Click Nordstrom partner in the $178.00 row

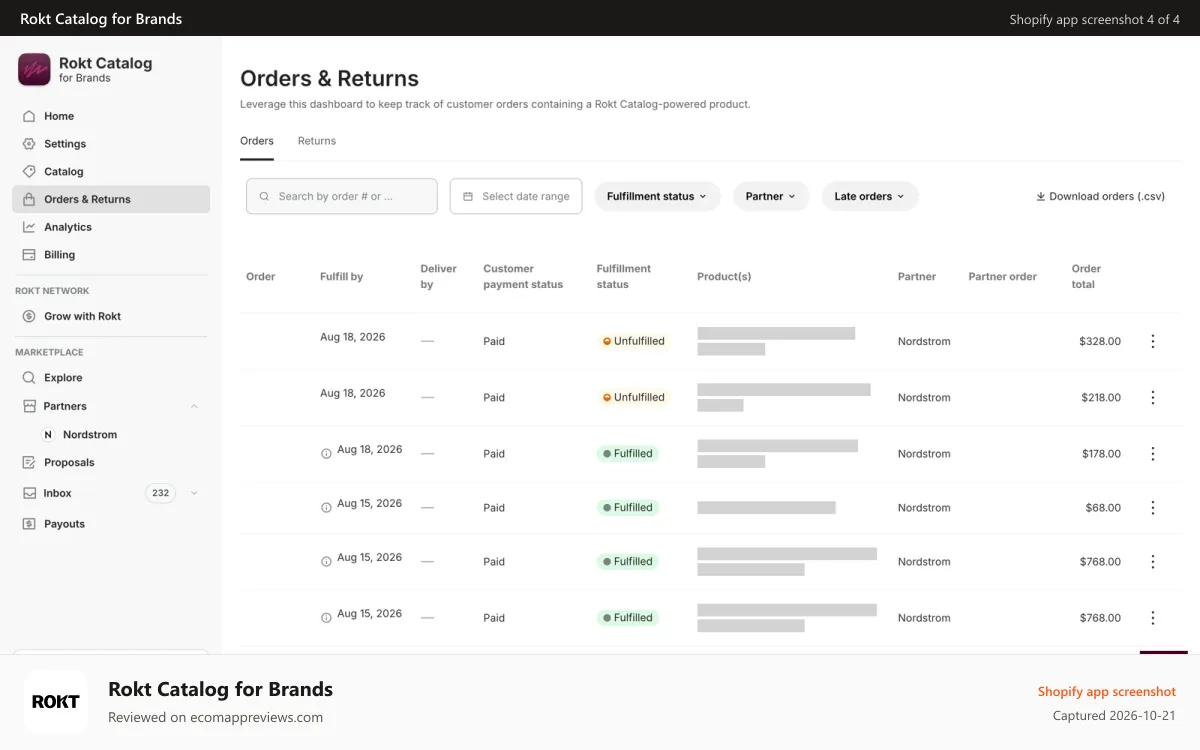click(924, 454)
